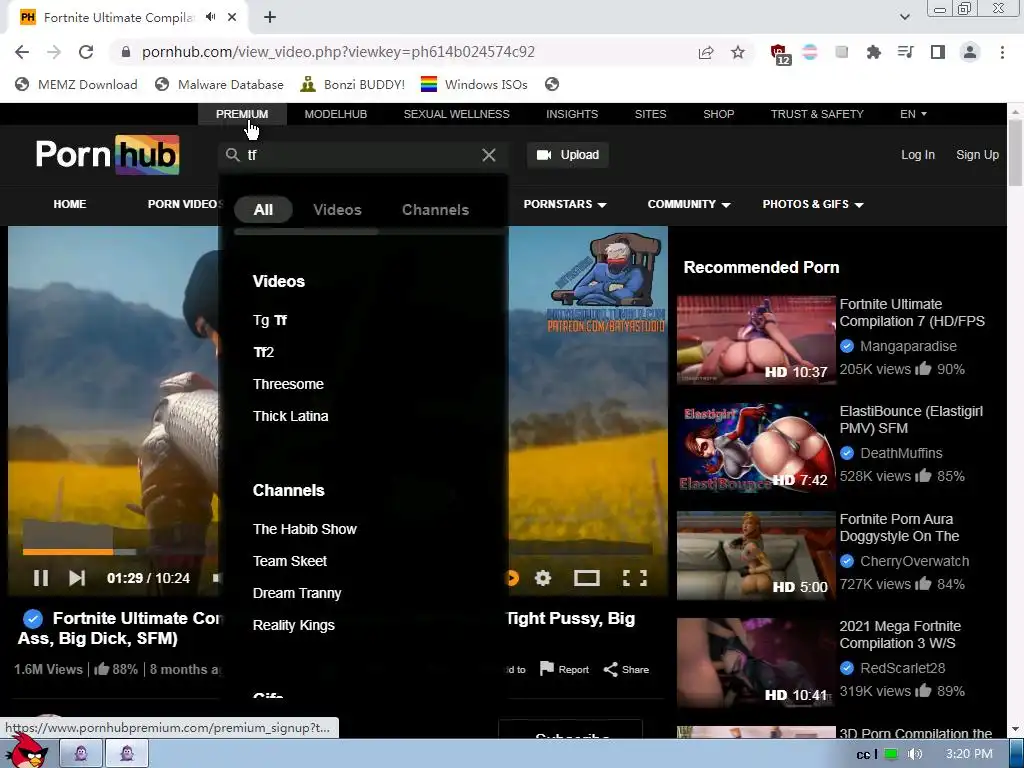Image resolution: width=1024 pixels, height=768 pixels.
Task: Click the Log In link
Action: (x=918, y=155)
